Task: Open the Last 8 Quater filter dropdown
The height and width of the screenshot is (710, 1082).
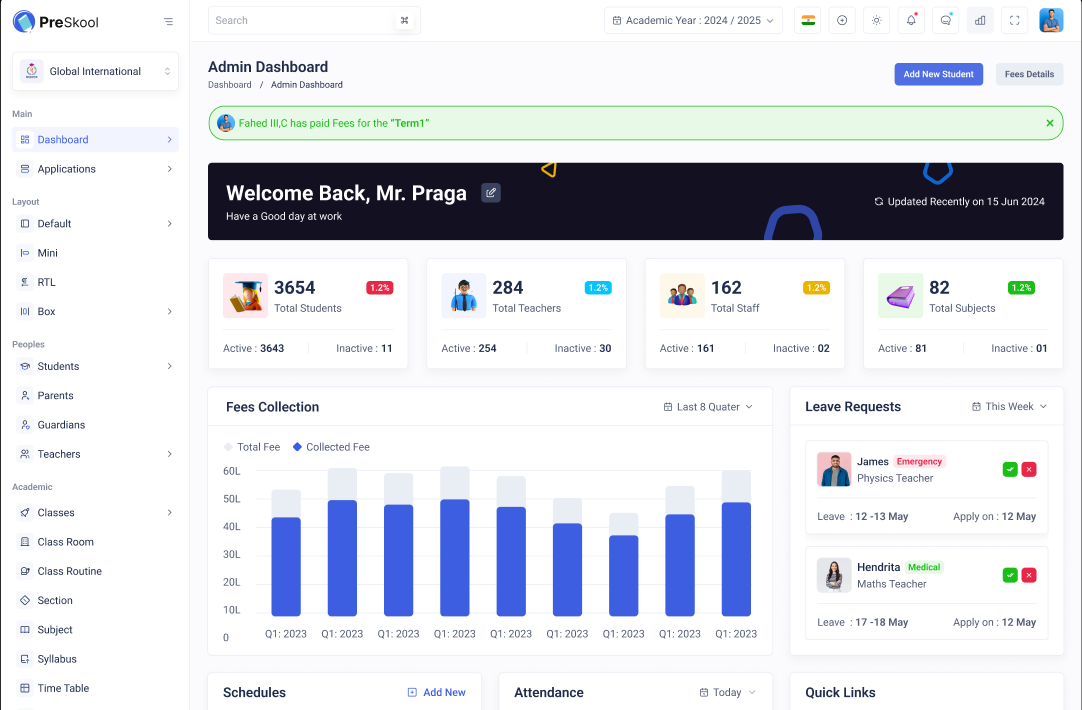Action: tap(708, 407)
